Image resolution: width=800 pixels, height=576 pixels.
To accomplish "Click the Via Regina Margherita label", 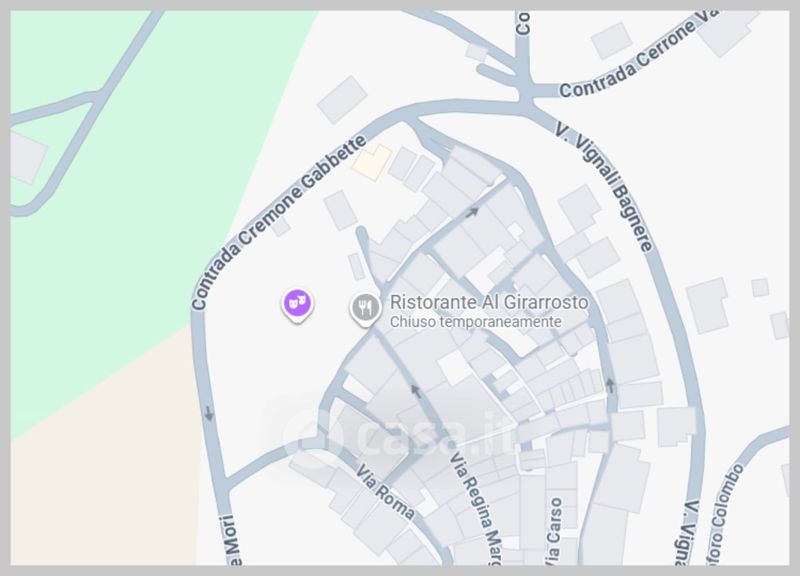I will pos(476,509).
